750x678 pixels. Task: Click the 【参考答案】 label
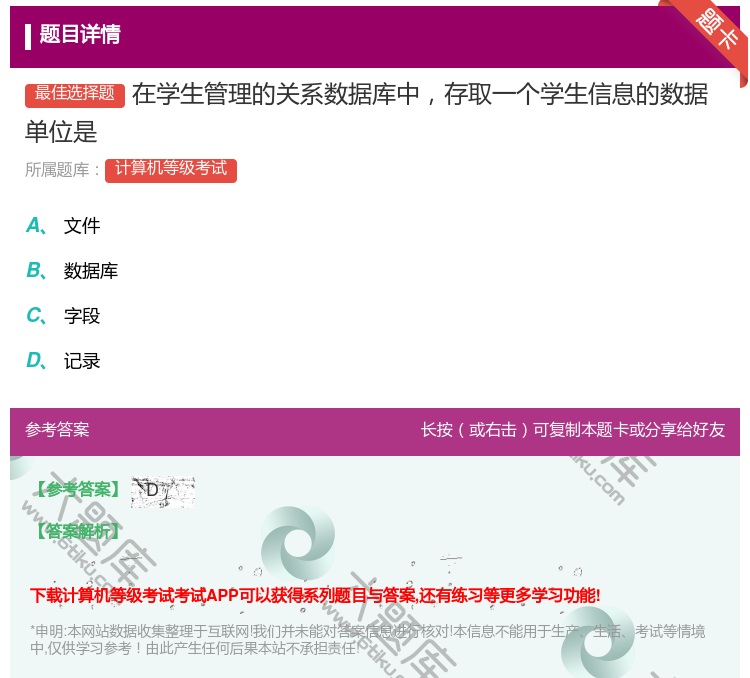pos(78,489)
